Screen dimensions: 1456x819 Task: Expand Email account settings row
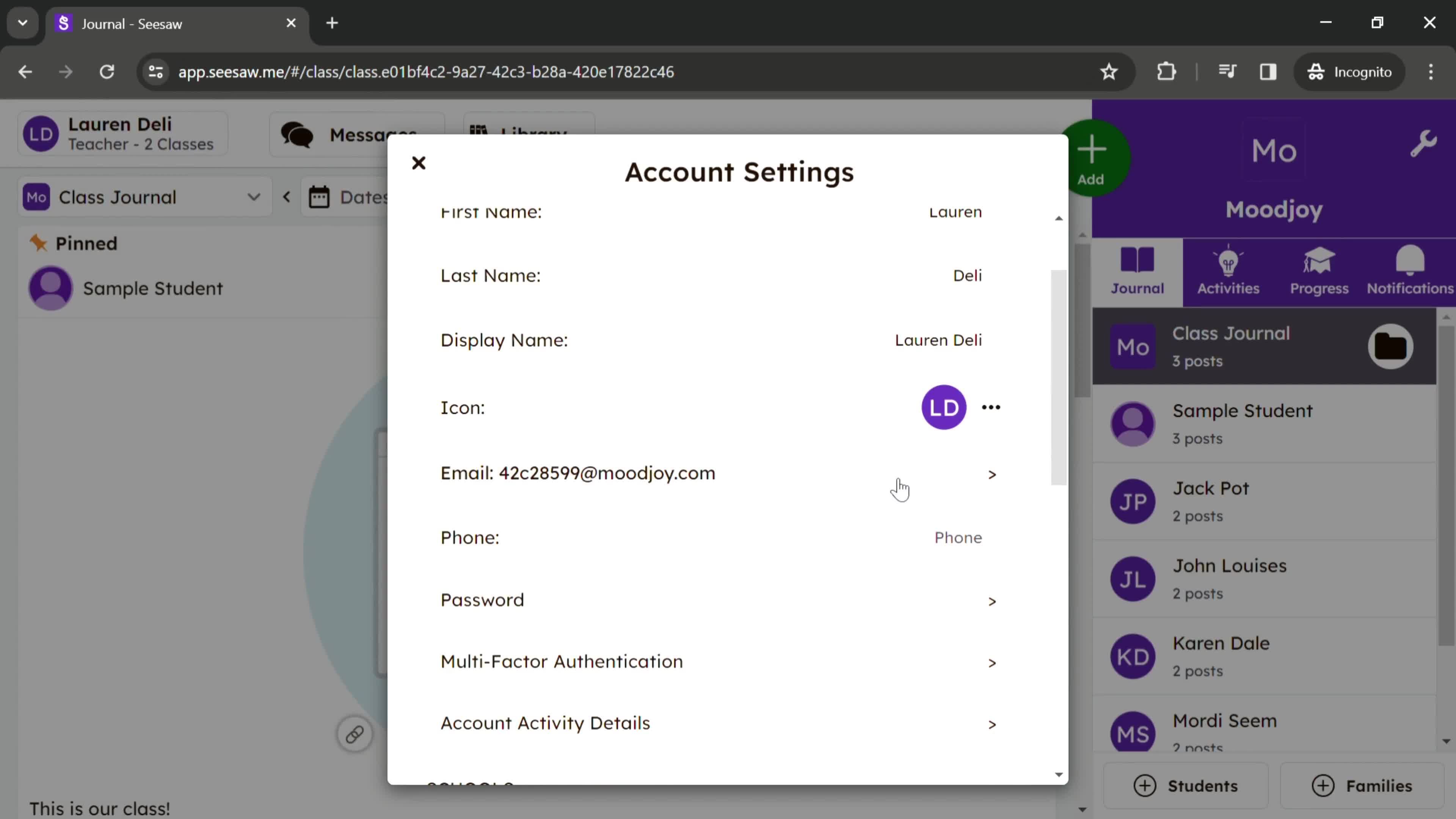(991, 473)
